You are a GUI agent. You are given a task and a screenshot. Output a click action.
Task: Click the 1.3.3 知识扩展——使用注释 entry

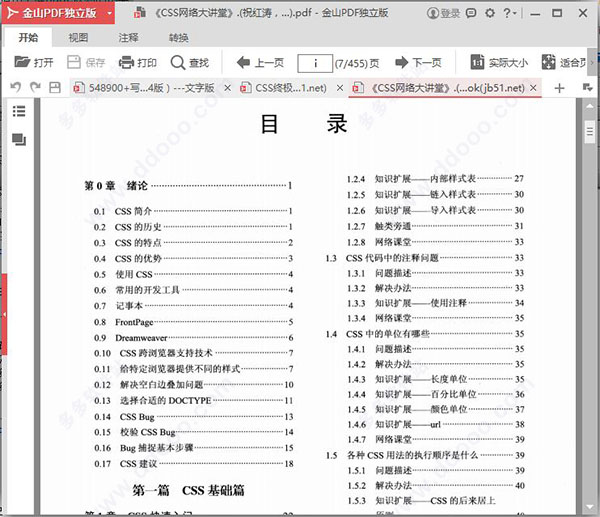click(435, 303)
